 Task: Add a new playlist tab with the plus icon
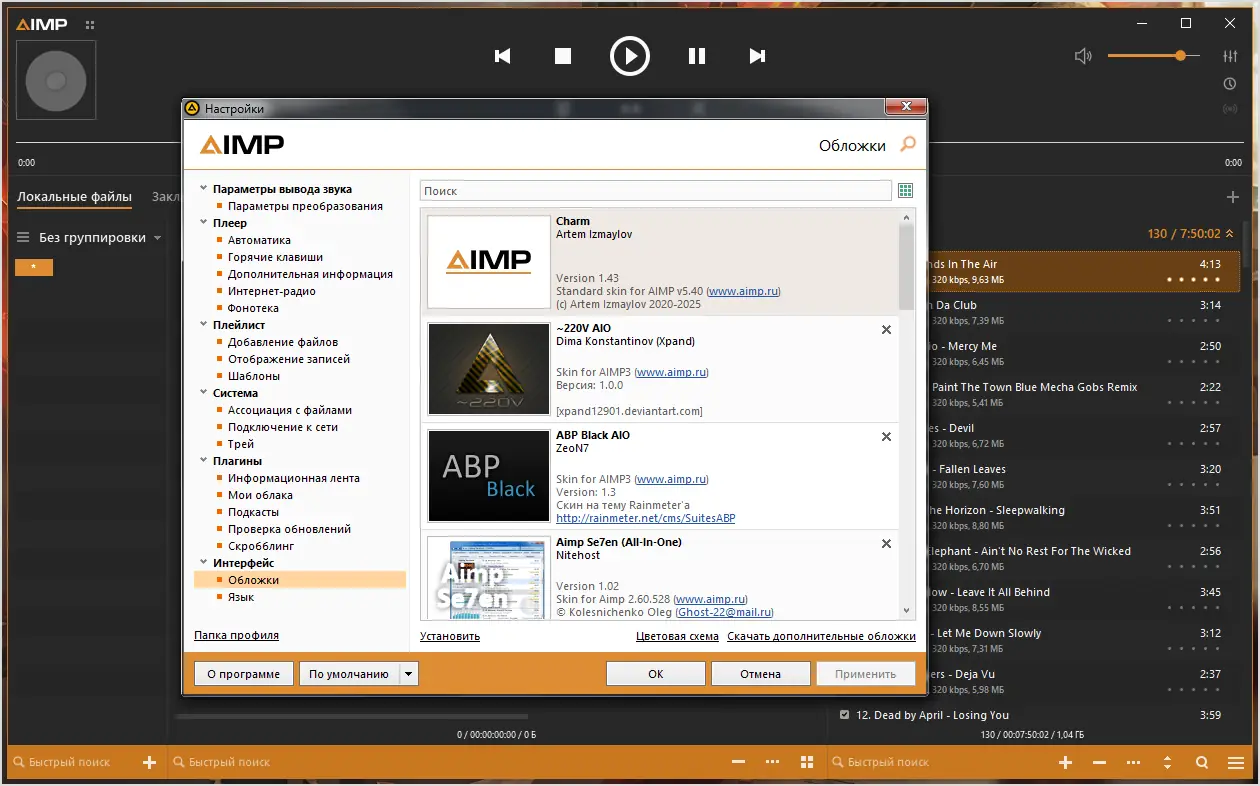click(x=1233, y=197)
